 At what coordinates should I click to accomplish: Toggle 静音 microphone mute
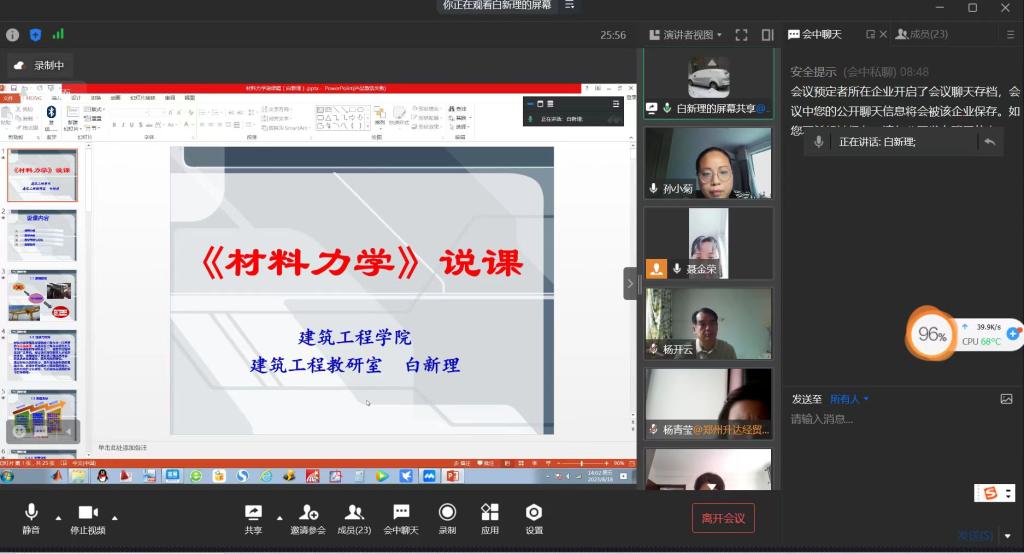(31, 518)
